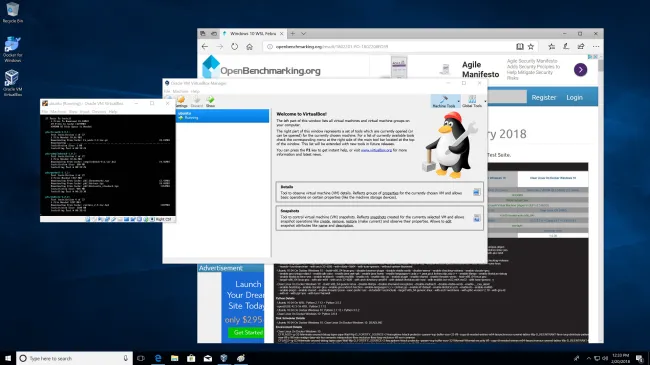Open the File menu in VirtualBox Manager
This screenshot has height=365, width=650.
click(167, 91)
